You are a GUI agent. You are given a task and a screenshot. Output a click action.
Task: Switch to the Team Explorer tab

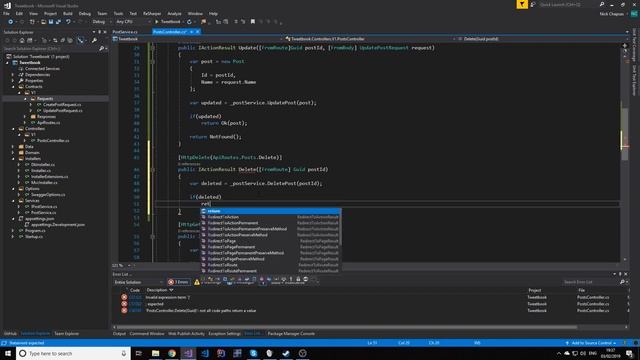pyautogui.click(x=67, y=334)
